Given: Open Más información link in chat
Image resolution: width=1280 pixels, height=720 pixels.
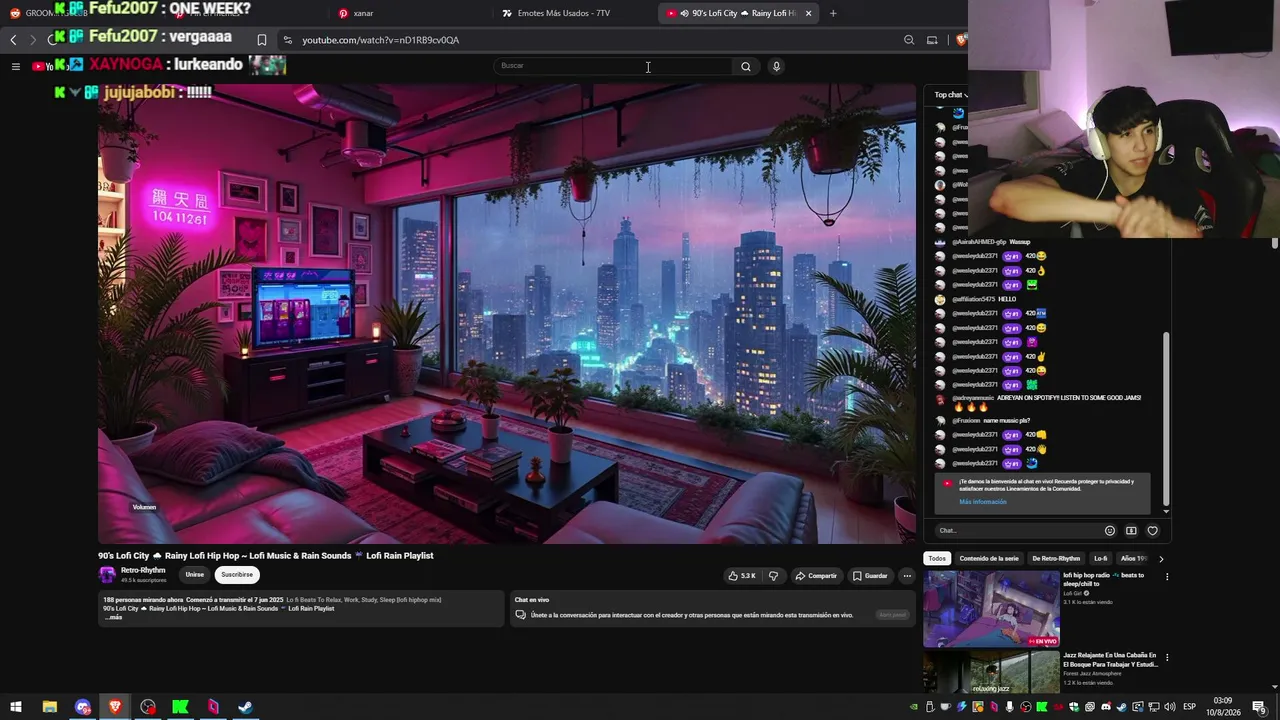Looking at the screenshot, I should [983, 502].
